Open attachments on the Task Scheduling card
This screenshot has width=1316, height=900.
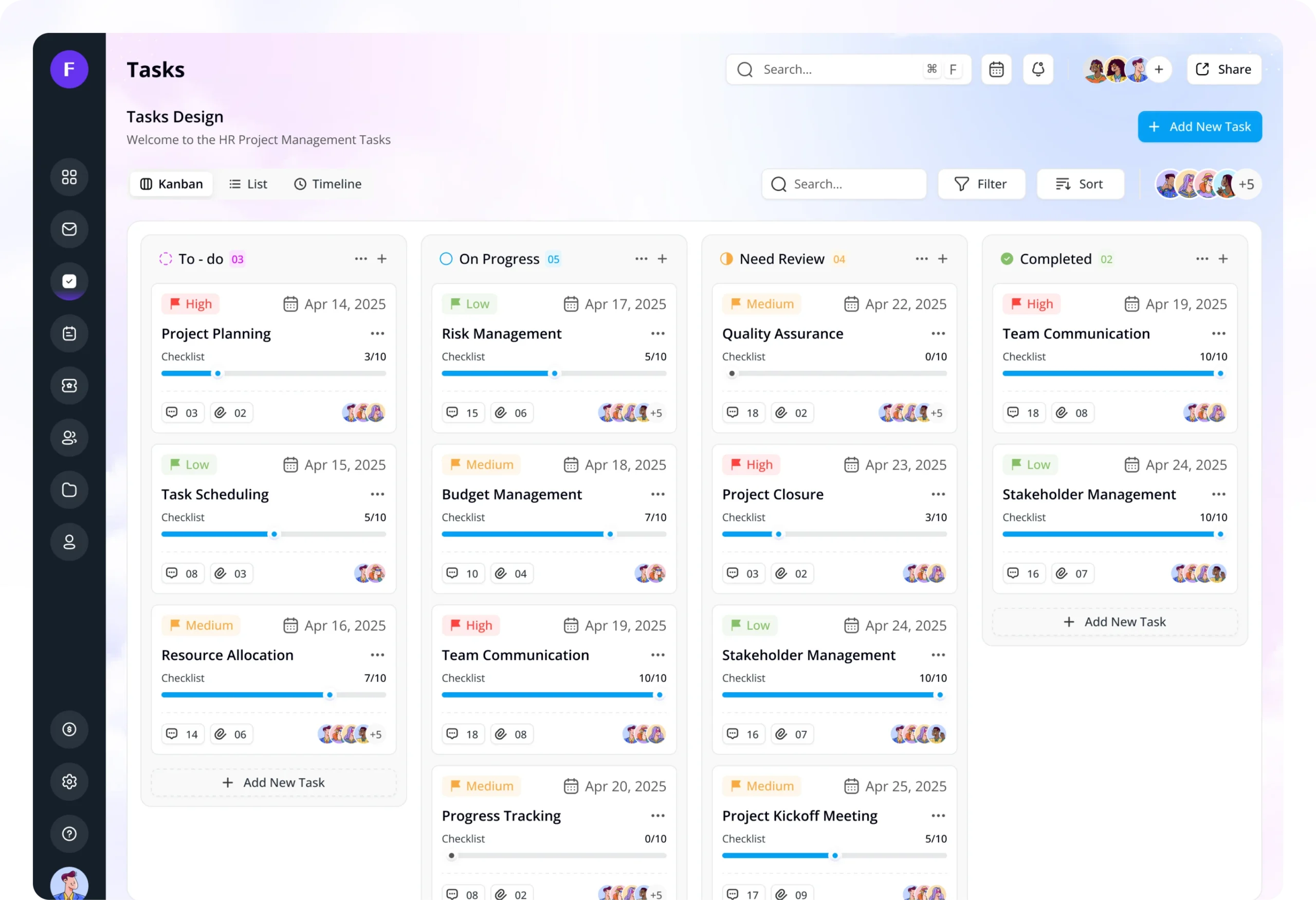pyautogui.click(x=231, y=574)
